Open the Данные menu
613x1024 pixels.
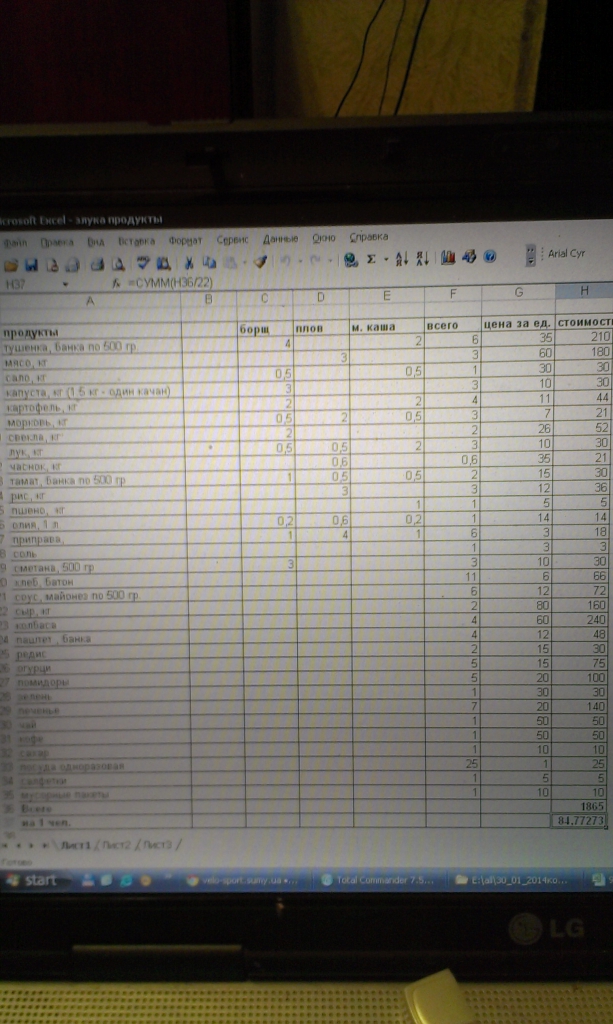click(280, 240)
